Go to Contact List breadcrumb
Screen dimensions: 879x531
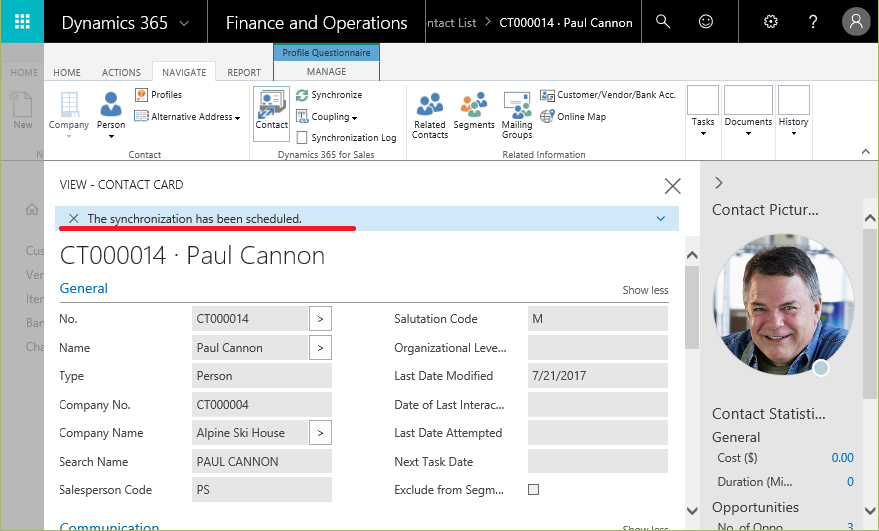point(451,23)
